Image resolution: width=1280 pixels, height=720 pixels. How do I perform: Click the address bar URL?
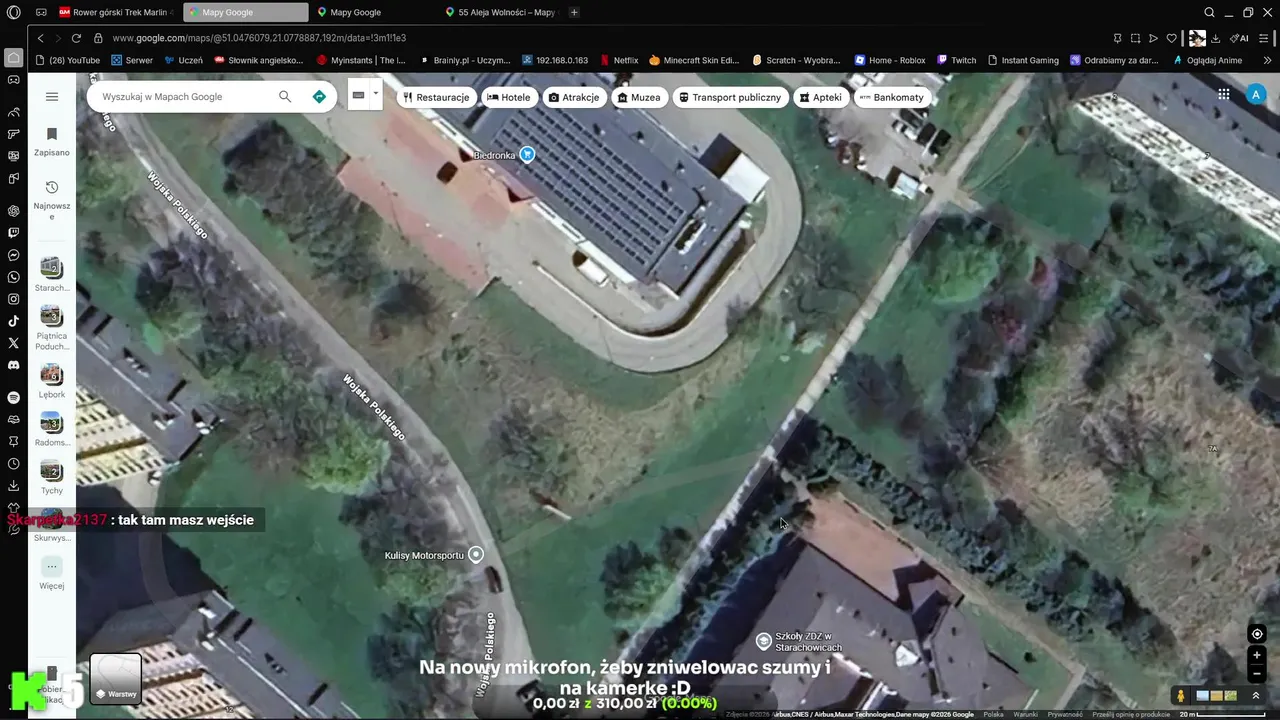tap(259, 38)
